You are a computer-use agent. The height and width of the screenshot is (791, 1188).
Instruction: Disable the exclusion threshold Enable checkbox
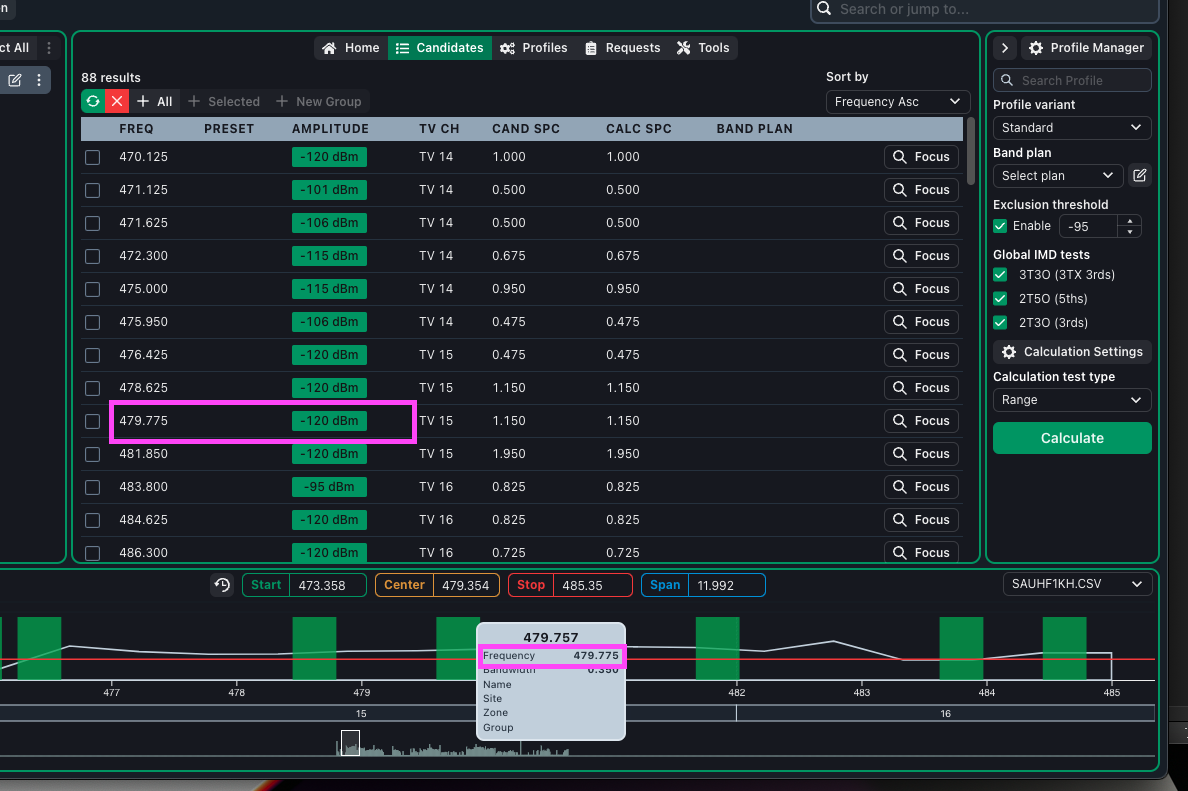[1000, 226]
